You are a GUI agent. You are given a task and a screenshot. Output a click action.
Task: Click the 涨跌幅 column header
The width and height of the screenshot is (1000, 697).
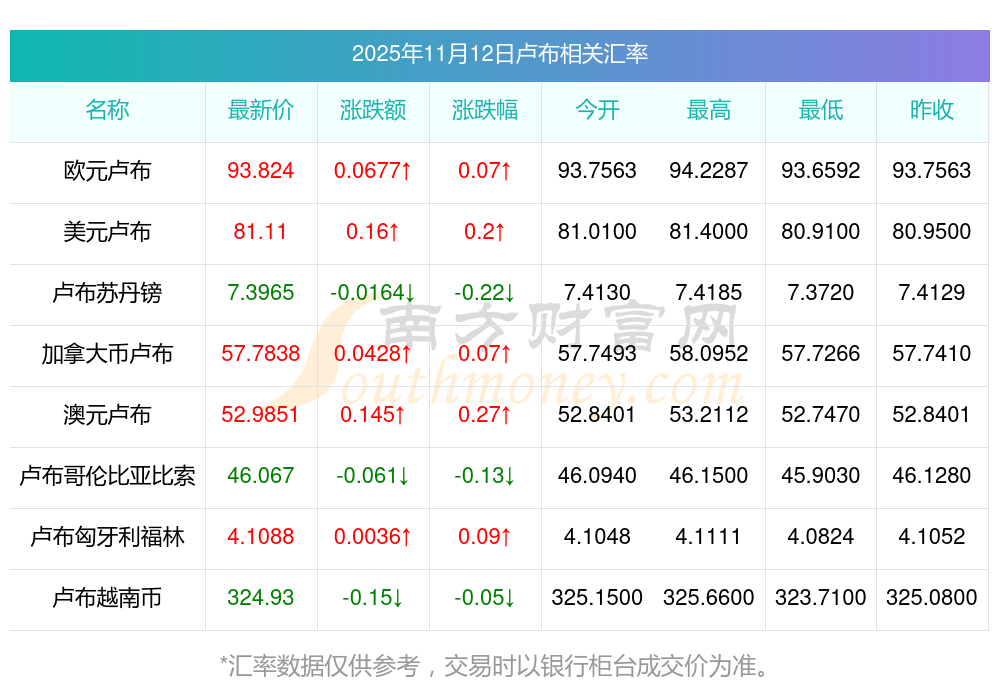[485, 111]
